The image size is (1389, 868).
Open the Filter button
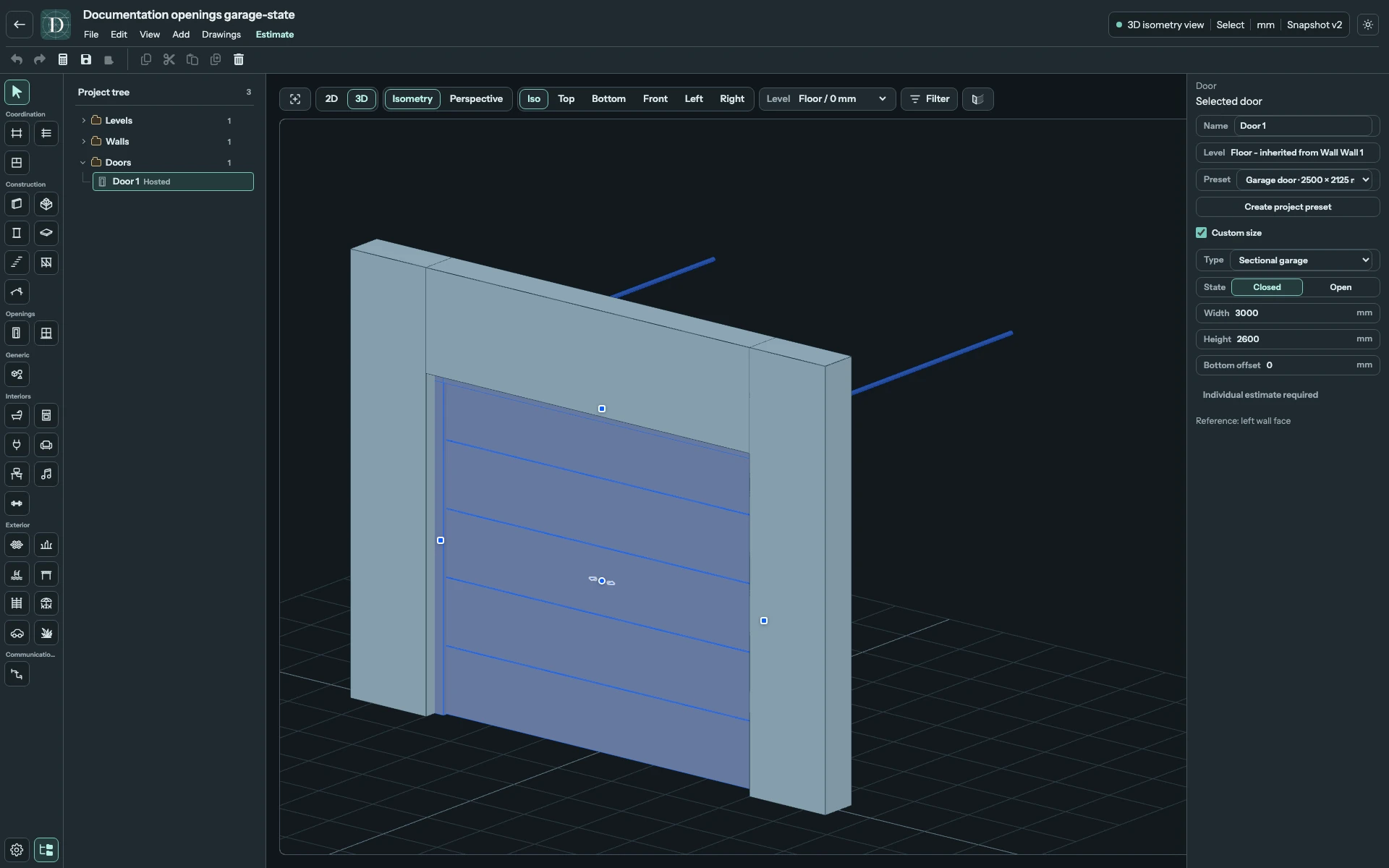[x=930, y=99]
